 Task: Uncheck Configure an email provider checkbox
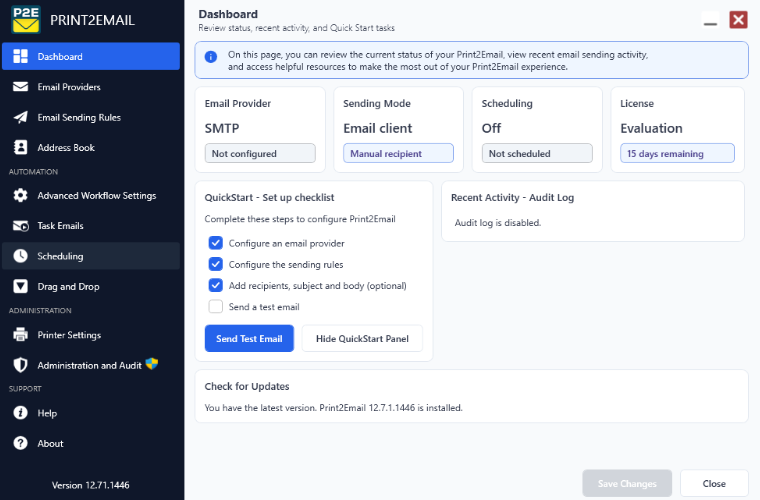[x=216, y=243]
